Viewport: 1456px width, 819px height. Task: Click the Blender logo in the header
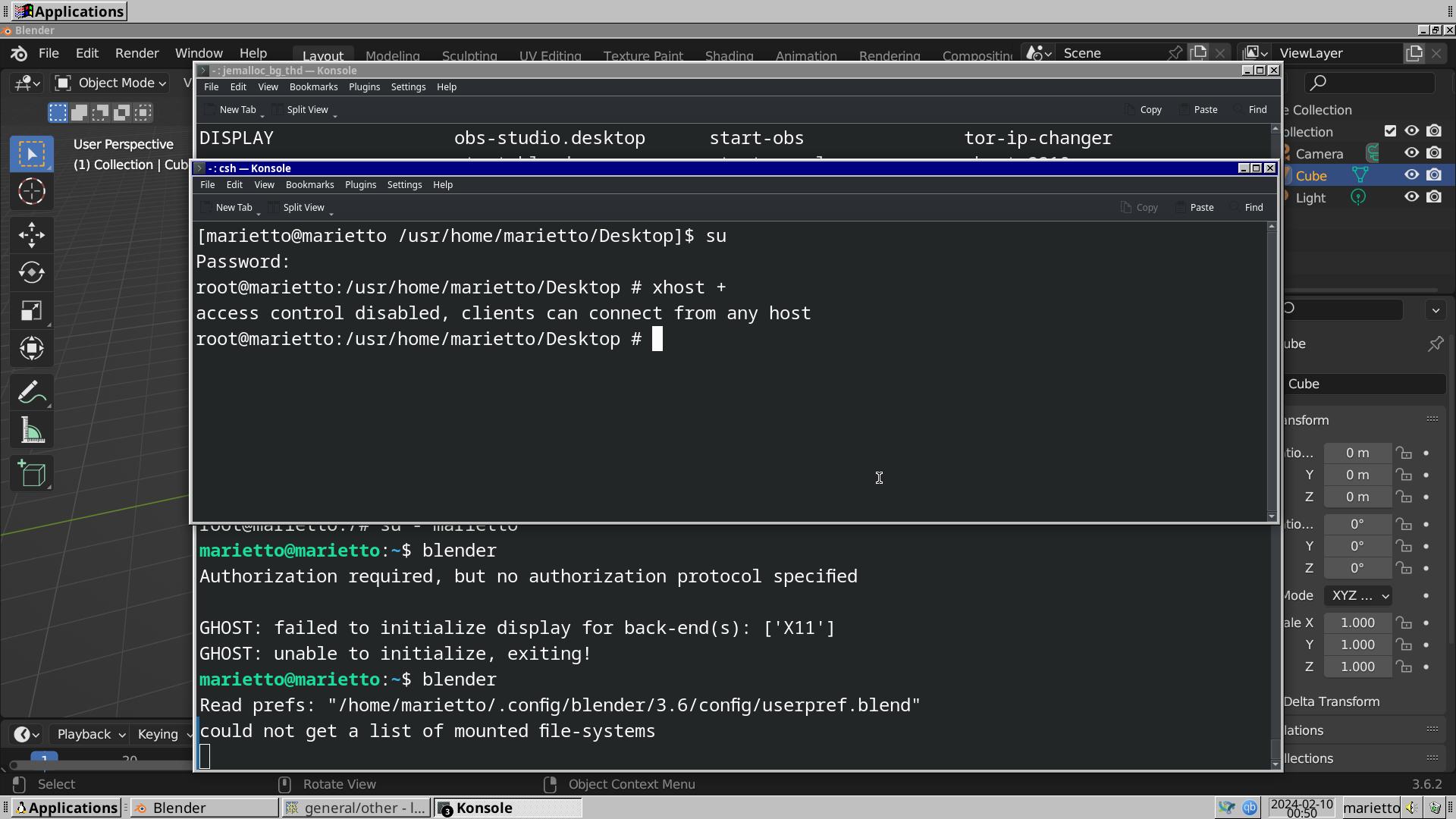(x=18, y=53)
